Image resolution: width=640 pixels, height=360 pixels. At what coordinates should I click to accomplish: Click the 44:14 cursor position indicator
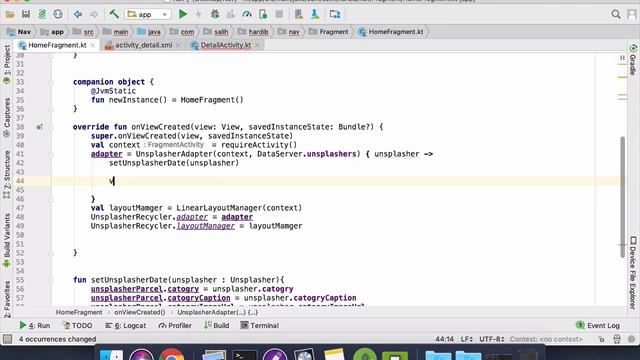pos(444,339)
